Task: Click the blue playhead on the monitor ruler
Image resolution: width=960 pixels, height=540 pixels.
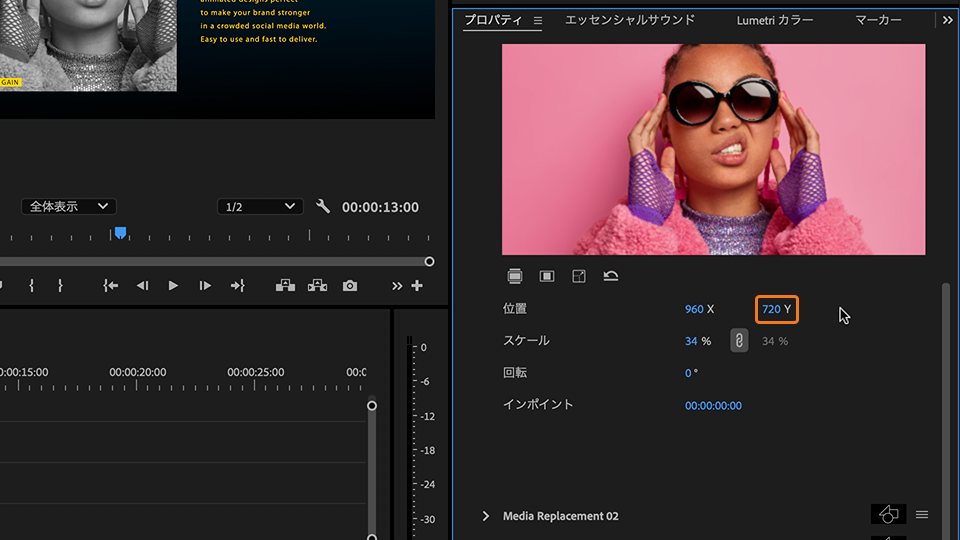Action: (120, 233)
